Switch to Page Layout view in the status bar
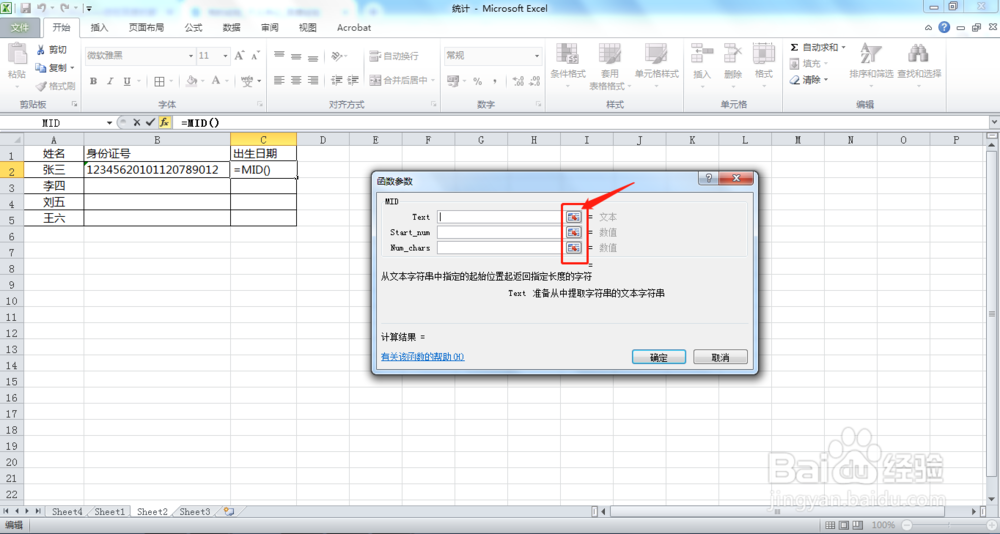 coord(844,525)
